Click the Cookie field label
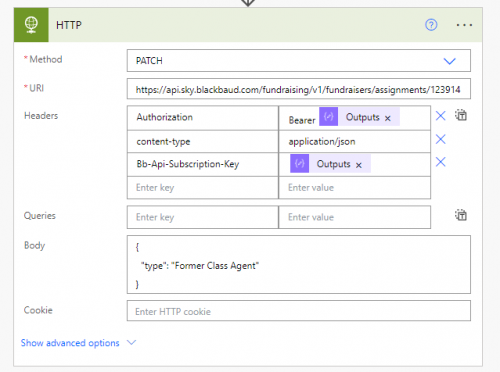The image size is (500, 372). pos(38,310)
